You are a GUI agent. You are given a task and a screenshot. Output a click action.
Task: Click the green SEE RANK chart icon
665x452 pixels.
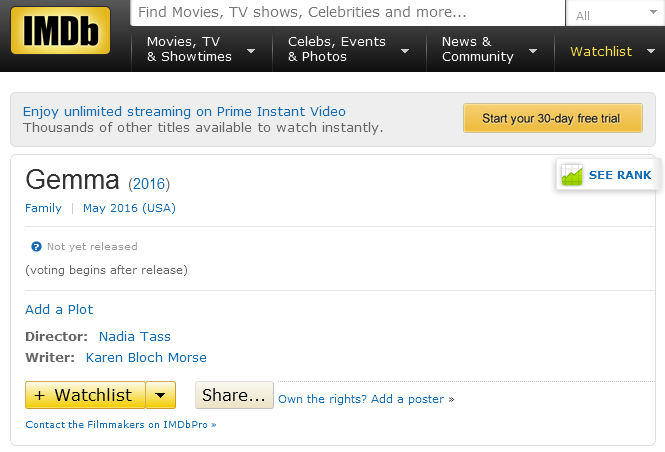click(x=572, y=175)
